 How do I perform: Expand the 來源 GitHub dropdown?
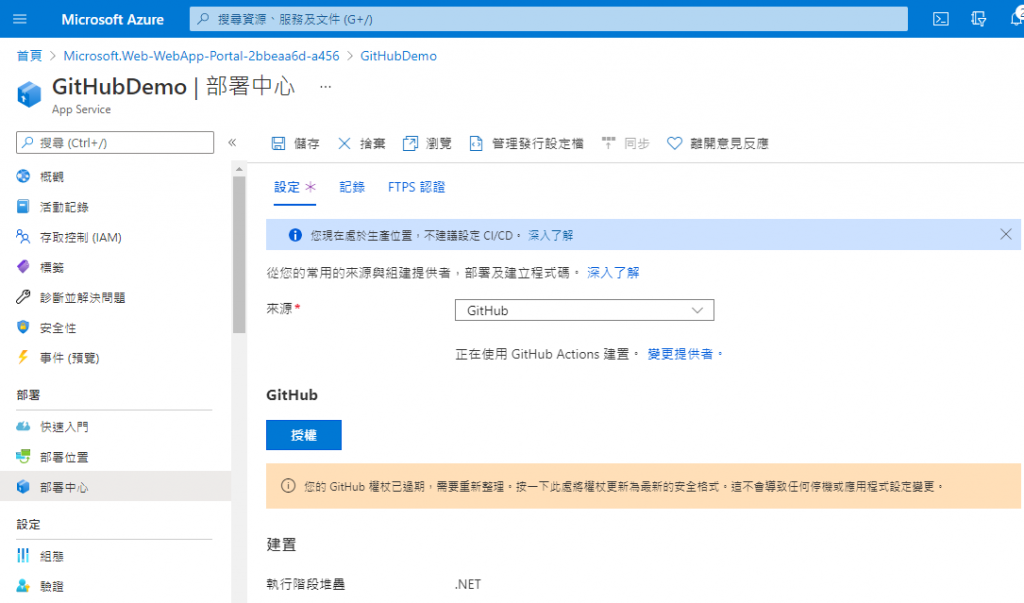click(584, 310)
